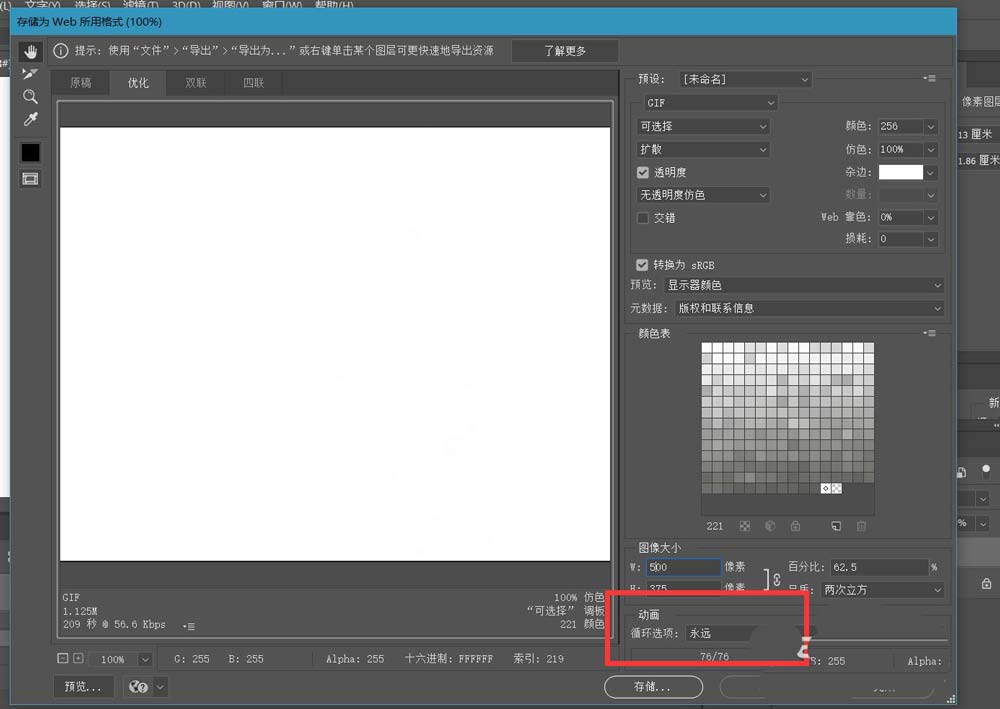The width and height of the screenshot is (1000, 709).
Task: Click the delete color trash icon
Action: click(862, 526)
